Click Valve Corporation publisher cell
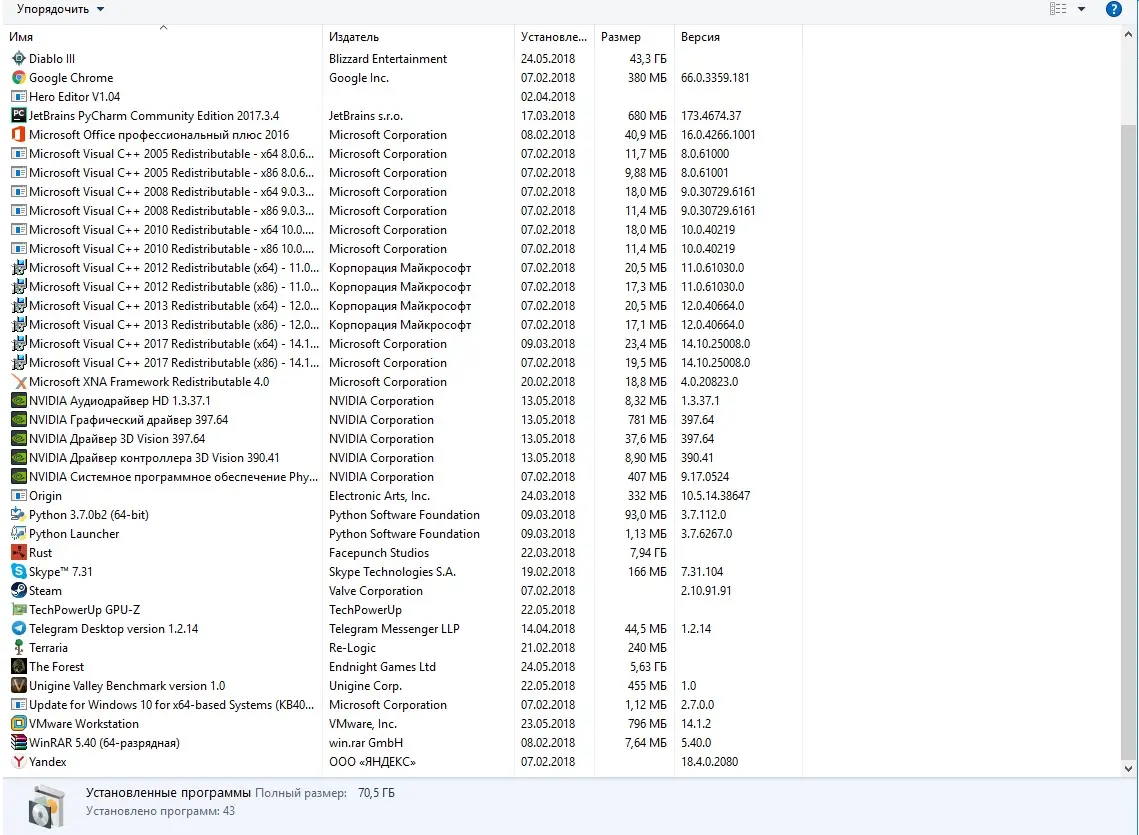 (376, 591)
